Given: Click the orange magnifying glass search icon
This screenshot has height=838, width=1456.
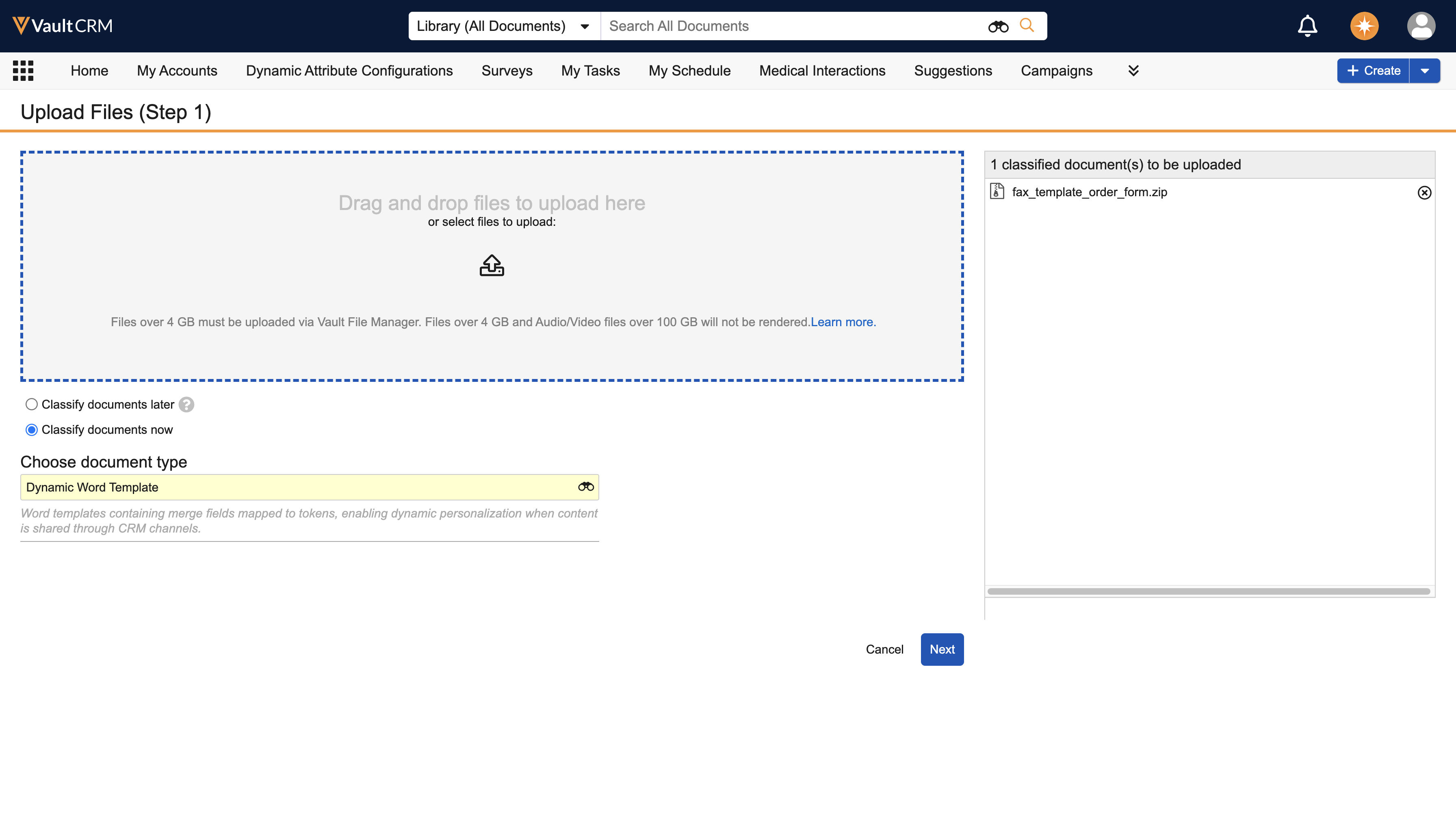Looking at the screenshot, I should coord(1027,25).
